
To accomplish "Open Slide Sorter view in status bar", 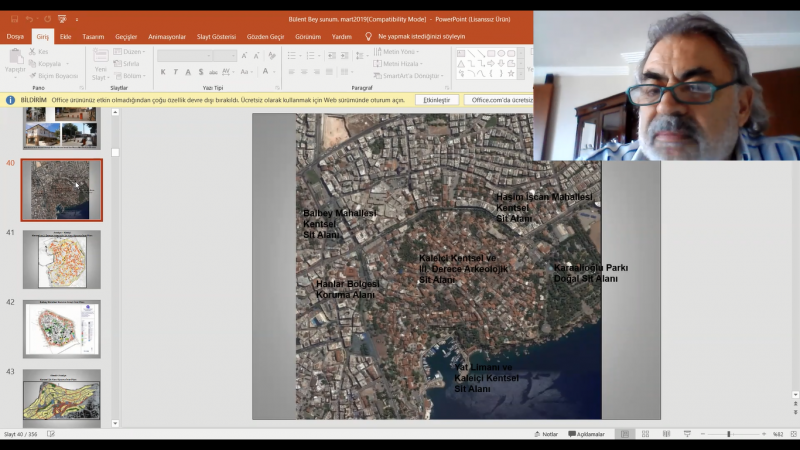I will [645, 434].
